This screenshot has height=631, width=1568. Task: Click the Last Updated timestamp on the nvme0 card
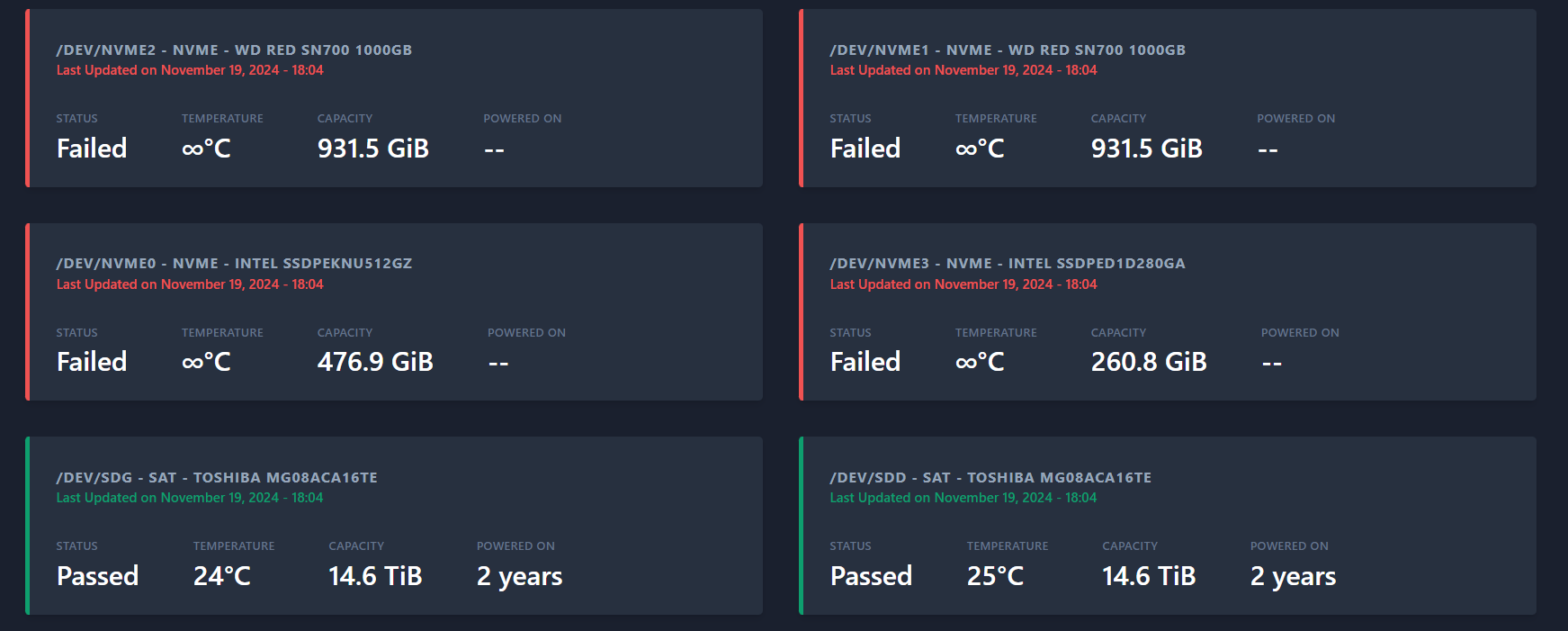click(190, 284)
